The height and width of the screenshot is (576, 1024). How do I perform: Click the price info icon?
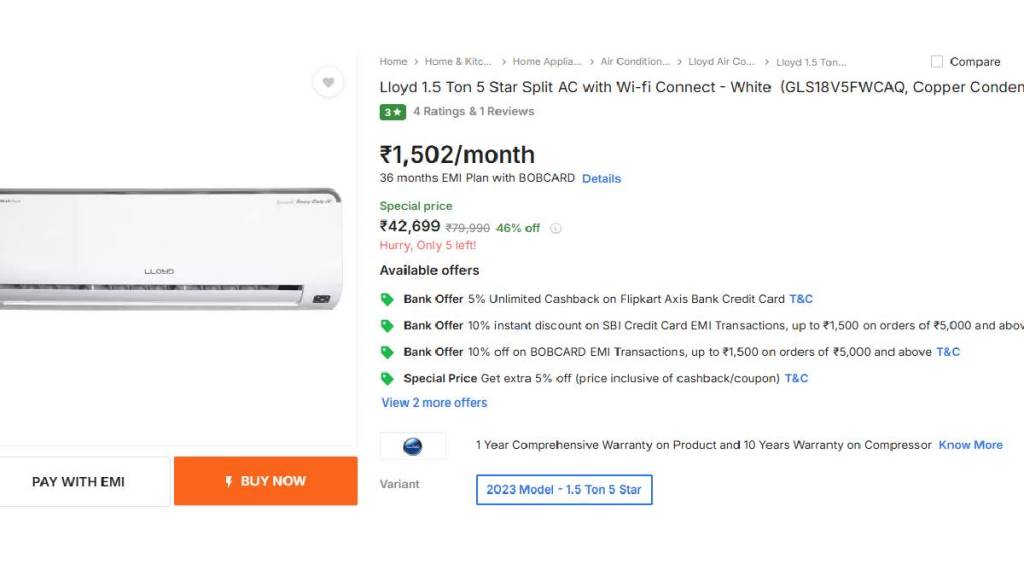pyautogui.click(x=556, y=228)
